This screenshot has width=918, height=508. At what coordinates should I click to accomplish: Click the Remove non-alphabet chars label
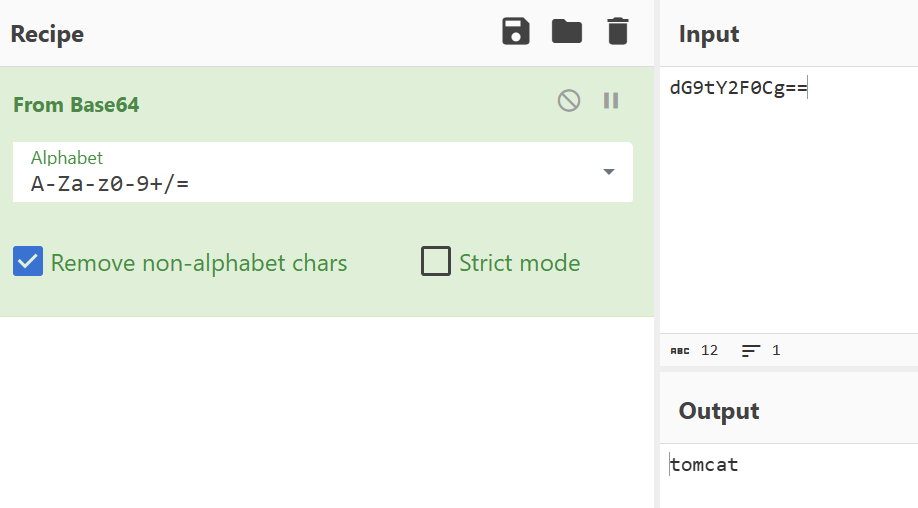(199, 263)
